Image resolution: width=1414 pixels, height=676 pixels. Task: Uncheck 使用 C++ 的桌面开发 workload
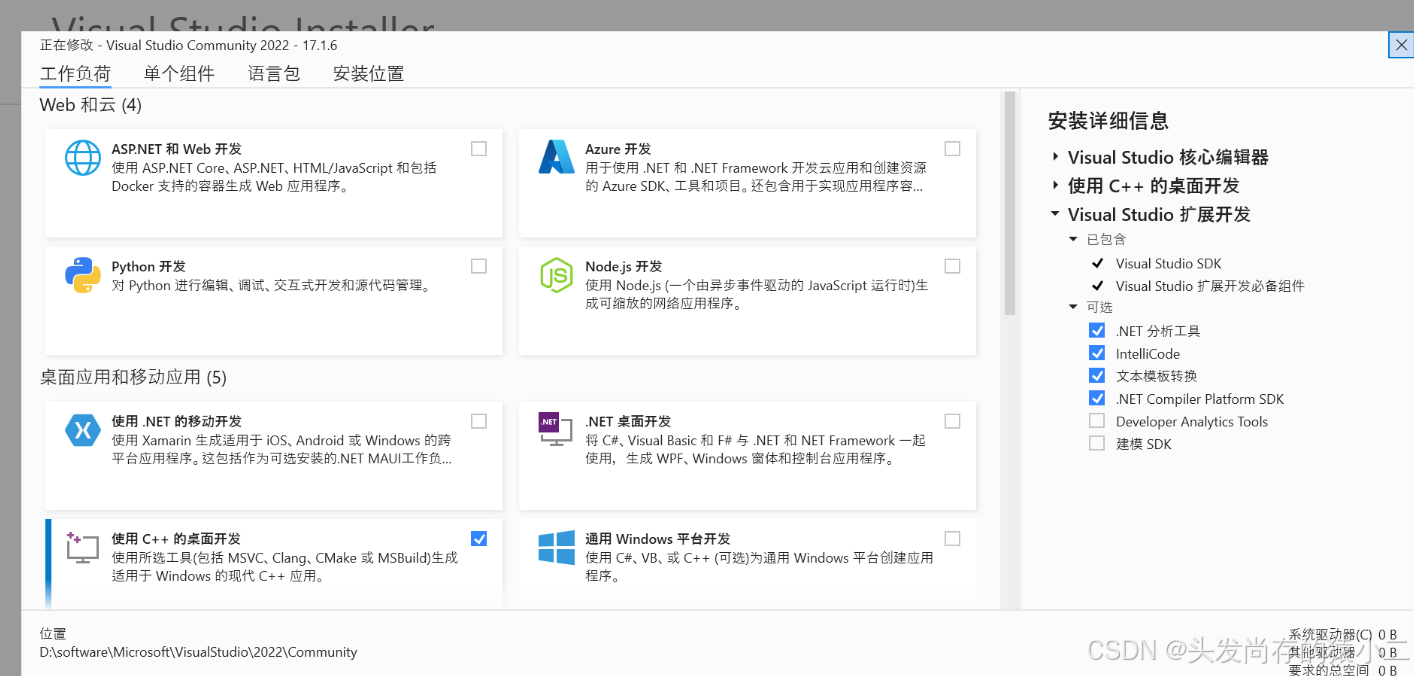(479, 538)
